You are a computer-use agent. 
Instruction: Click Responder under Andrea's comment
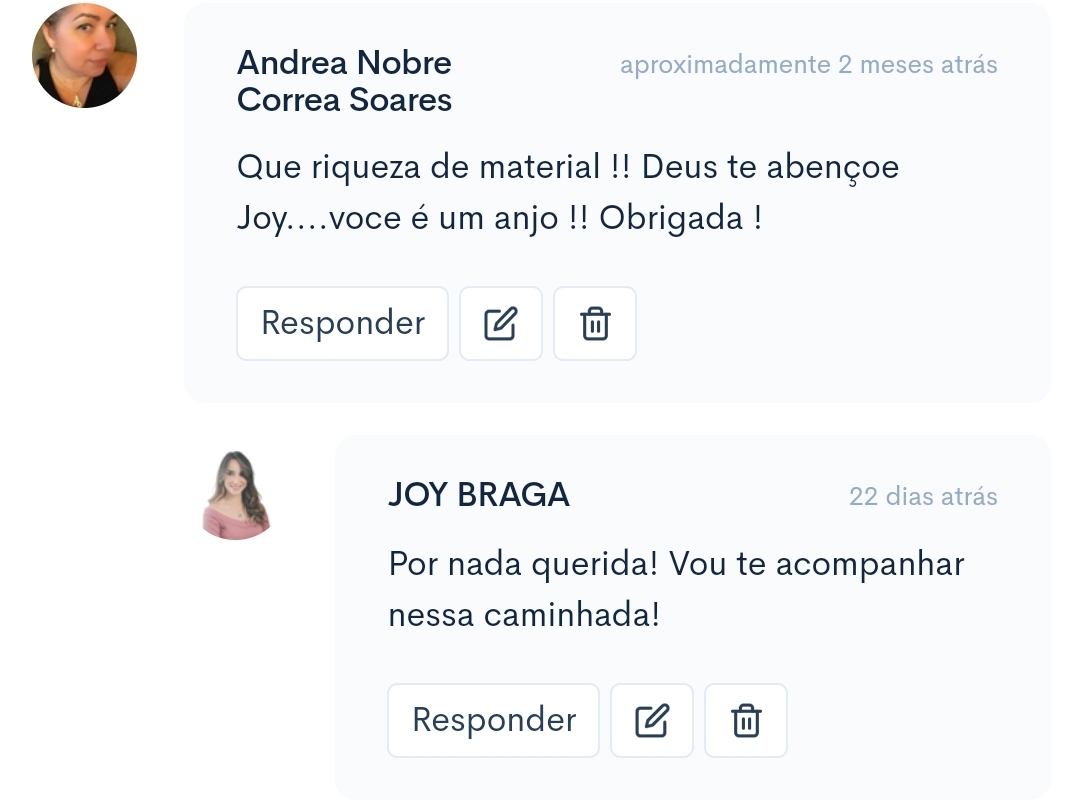coord(342,323)
